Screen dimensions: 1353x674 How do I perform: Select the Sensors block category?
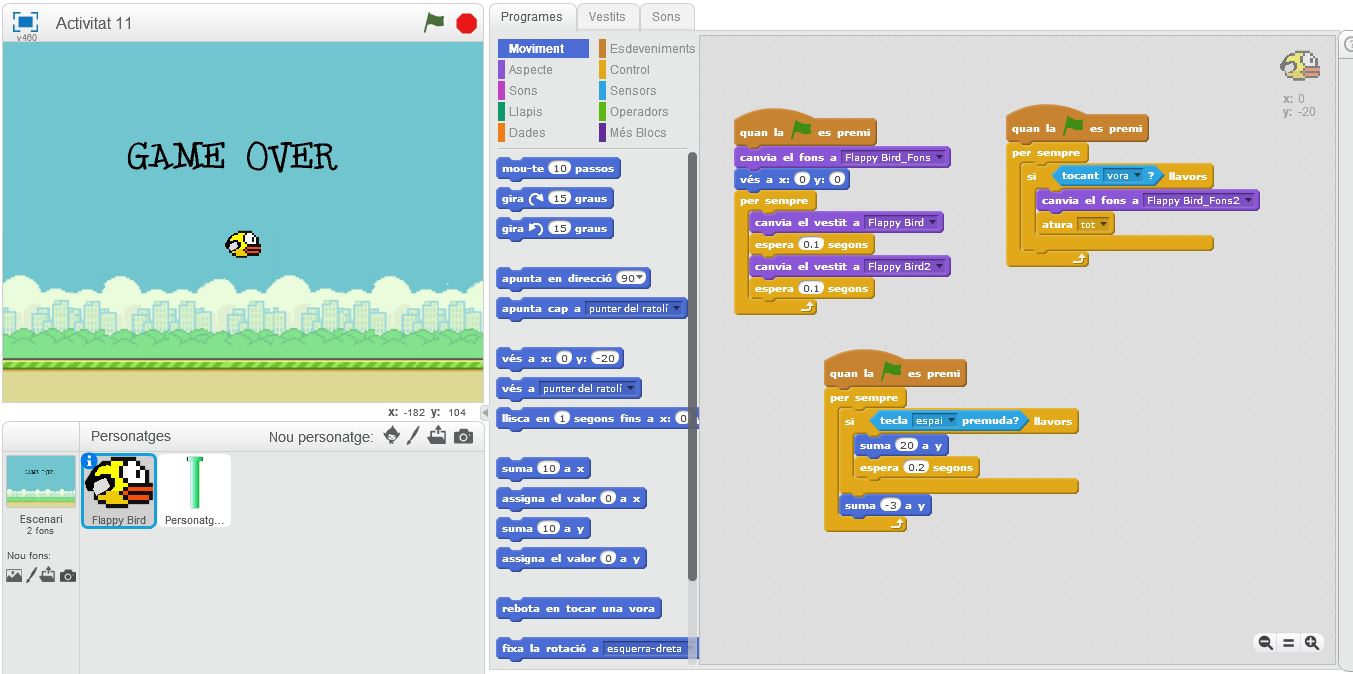pos(633,91)
